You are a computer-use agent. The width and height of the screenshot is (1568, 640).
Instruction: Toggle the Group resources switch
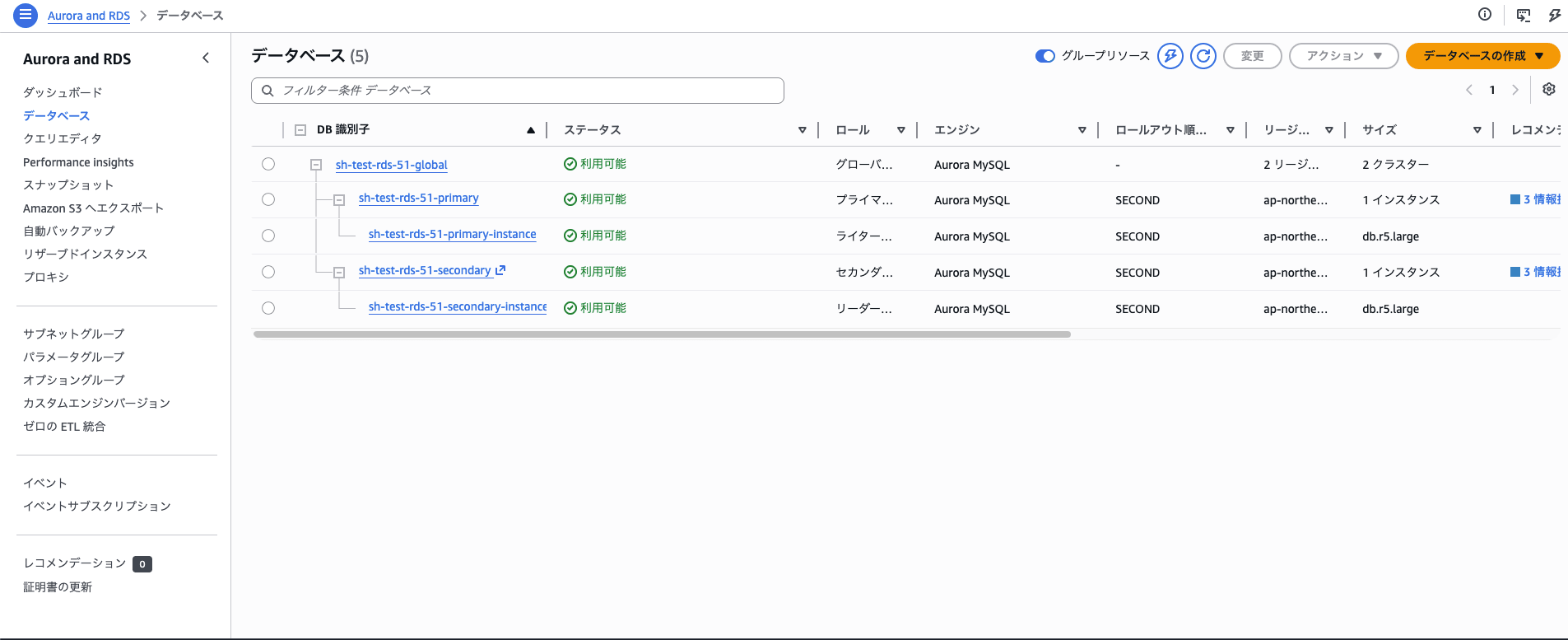(1045, 56)
